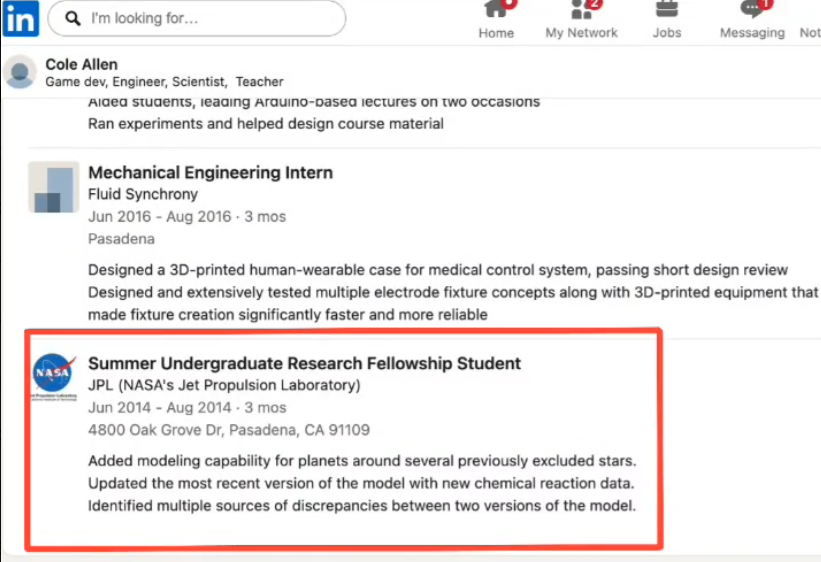Open JPL (NASA's Jet Propulsion Laboratory) link
821x562 pixels.
pos(224,385)
